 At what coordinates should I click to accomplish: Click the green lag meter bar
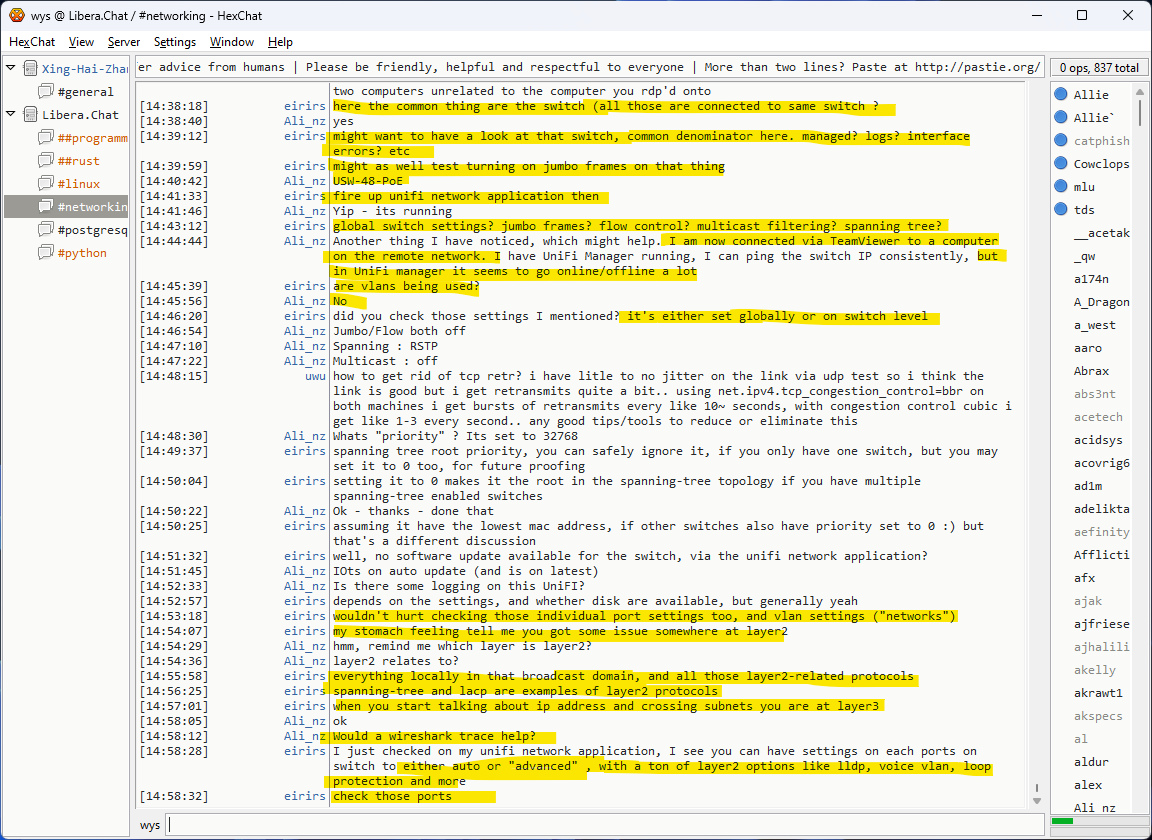(1062, 821)
